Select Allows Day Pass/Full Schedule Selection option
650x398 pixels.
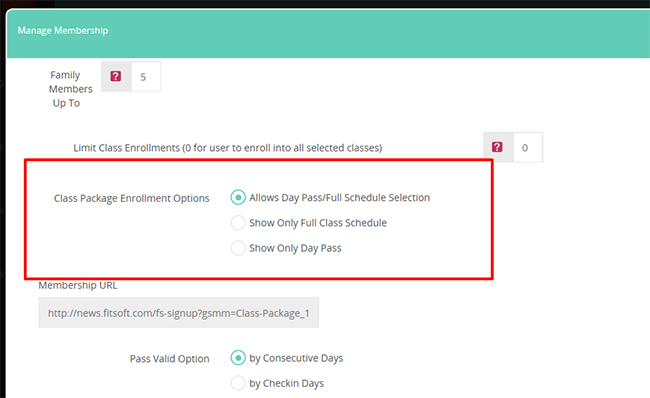pyautogui.click(x=238, y=197)
